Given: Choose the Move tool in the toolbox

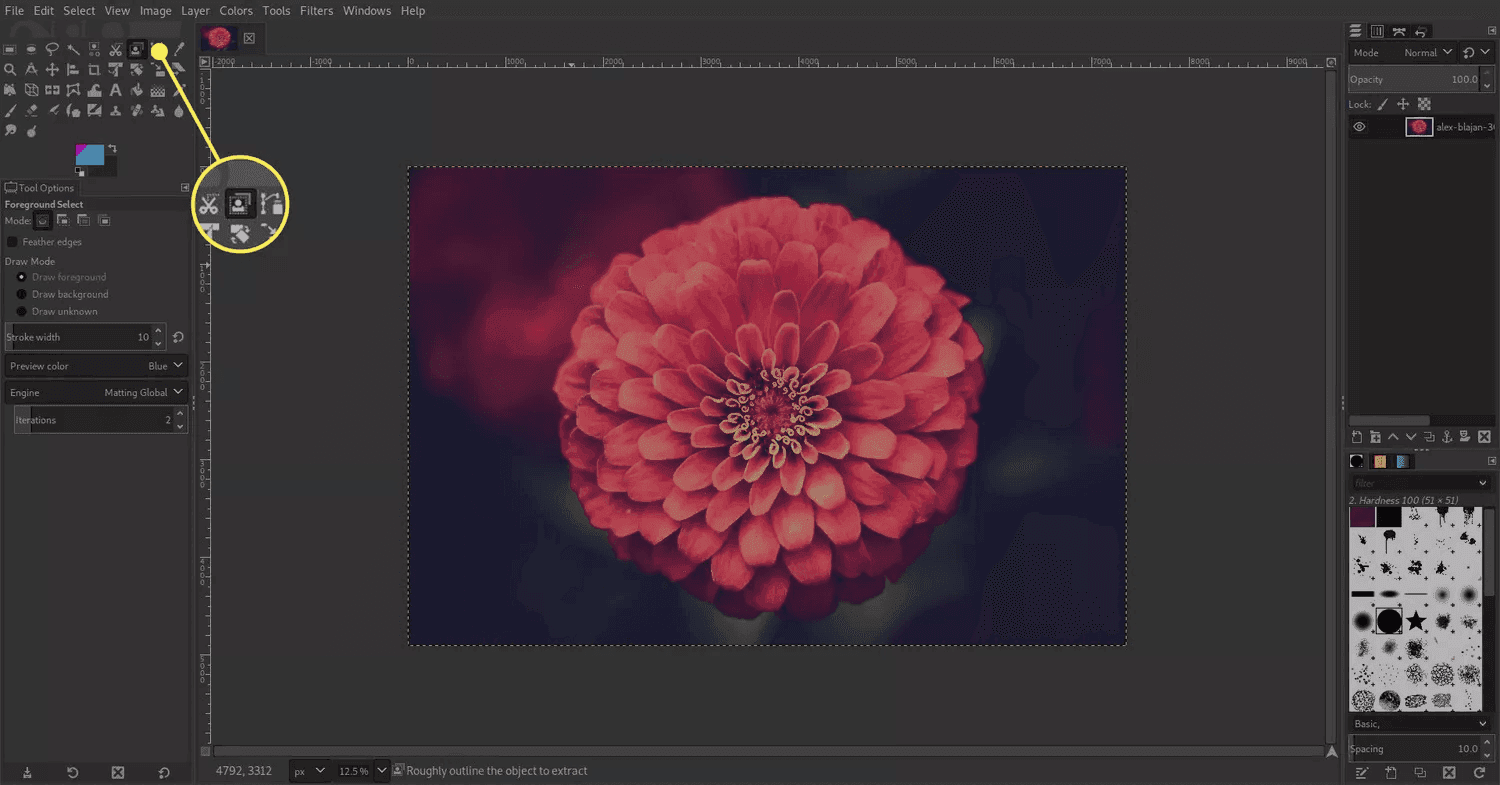Looking at the screenshot, I should [x=52, y=70].
